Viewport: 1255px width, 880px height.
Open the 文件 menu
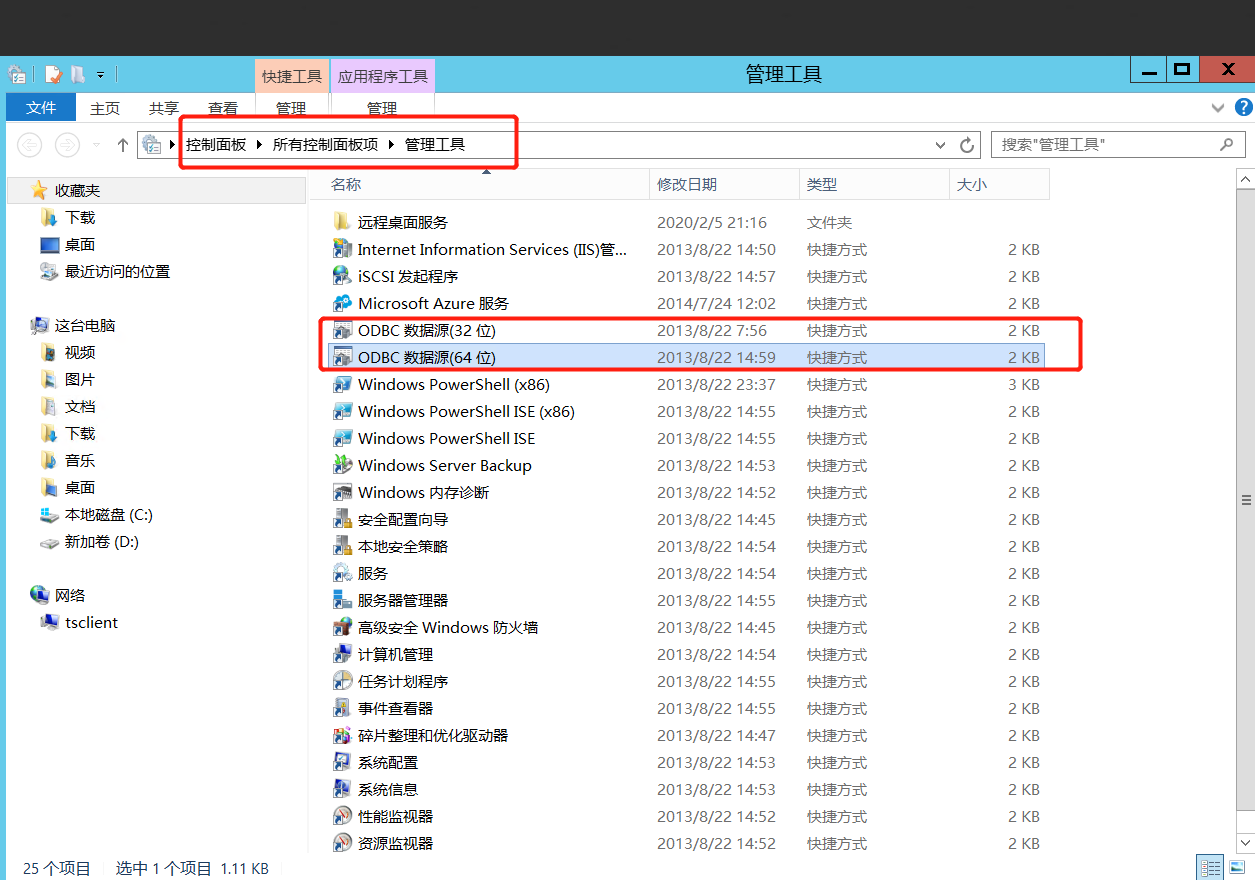click(x=40, y=107)
